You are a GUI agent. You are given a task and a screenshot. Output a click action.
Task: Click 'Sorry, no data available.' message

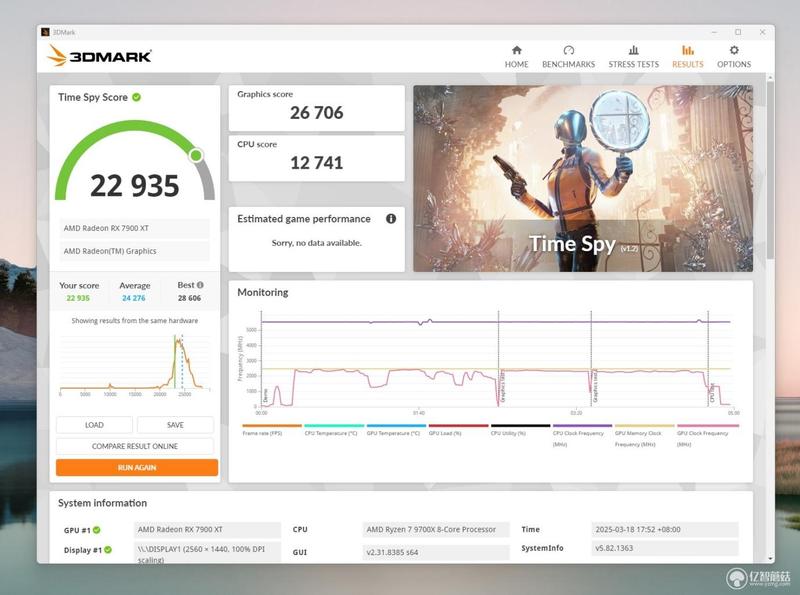(316, 243)
